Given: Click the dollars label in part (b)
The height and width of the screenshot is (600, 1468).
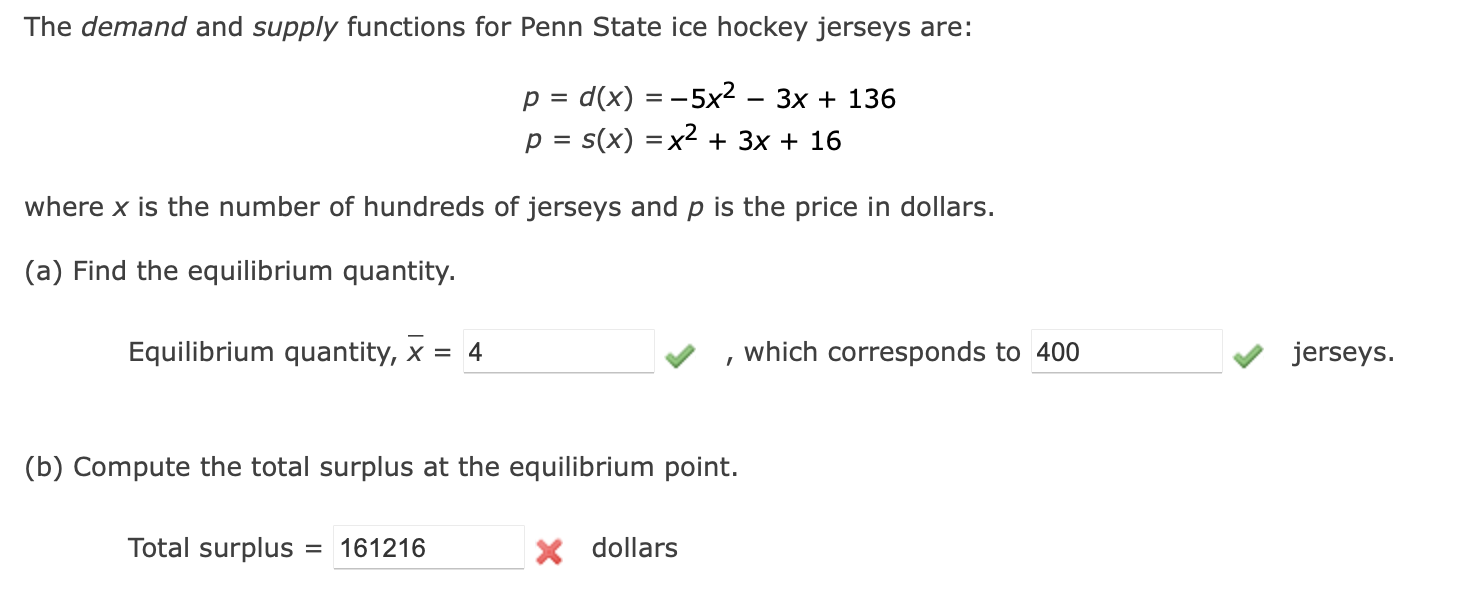Looking at the screenshot, I should pos(633,548).
